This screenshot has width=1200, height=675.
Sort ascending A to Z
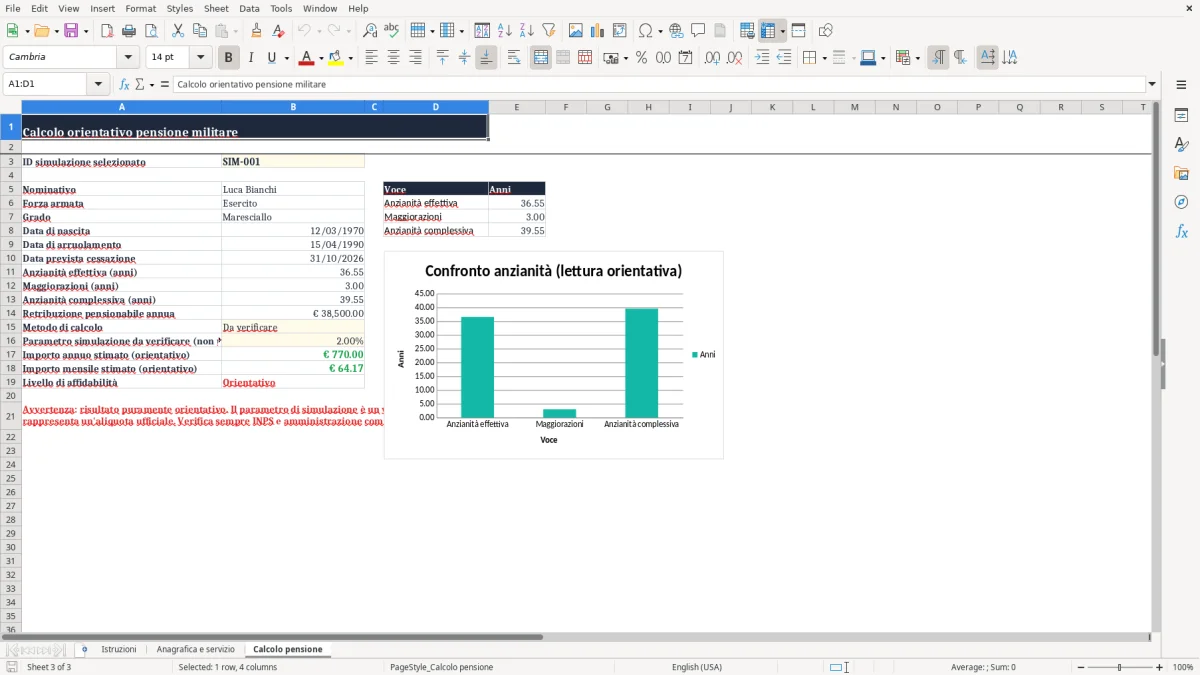pyautogui.click(x=505, y=31)
